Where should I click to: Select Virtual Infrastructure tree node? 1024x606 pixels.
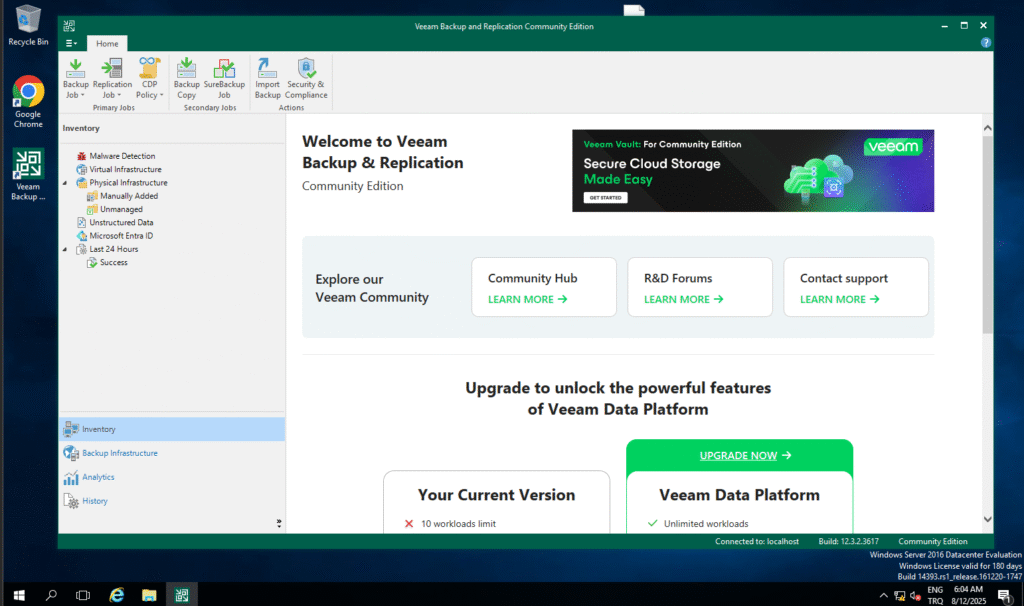point(125,169)
